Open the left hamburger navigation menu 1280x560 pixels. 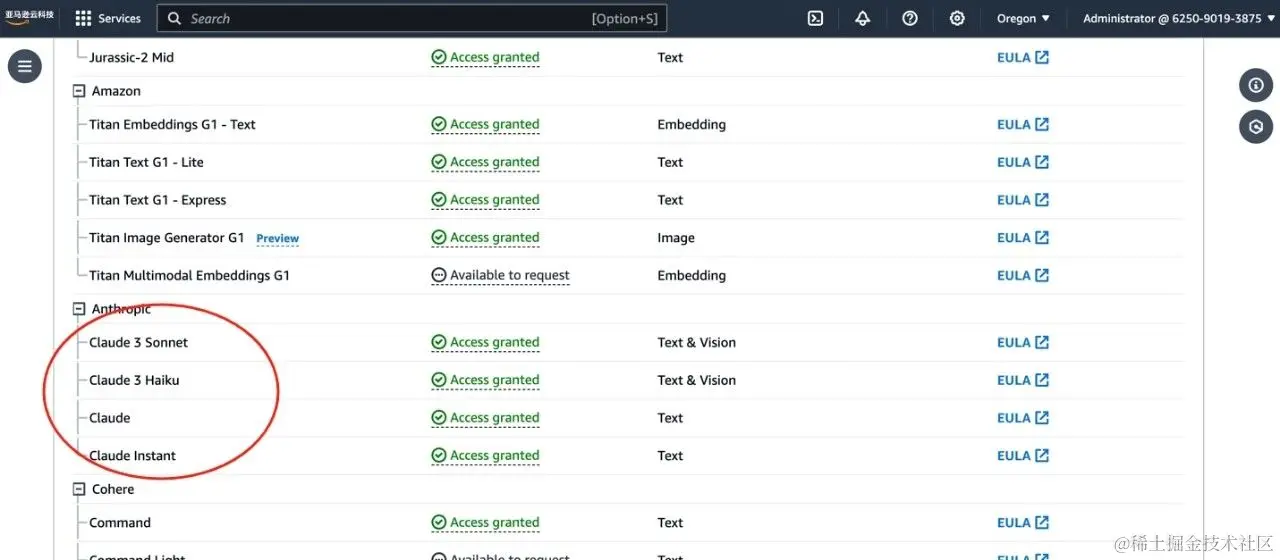(x=25, y=67)
